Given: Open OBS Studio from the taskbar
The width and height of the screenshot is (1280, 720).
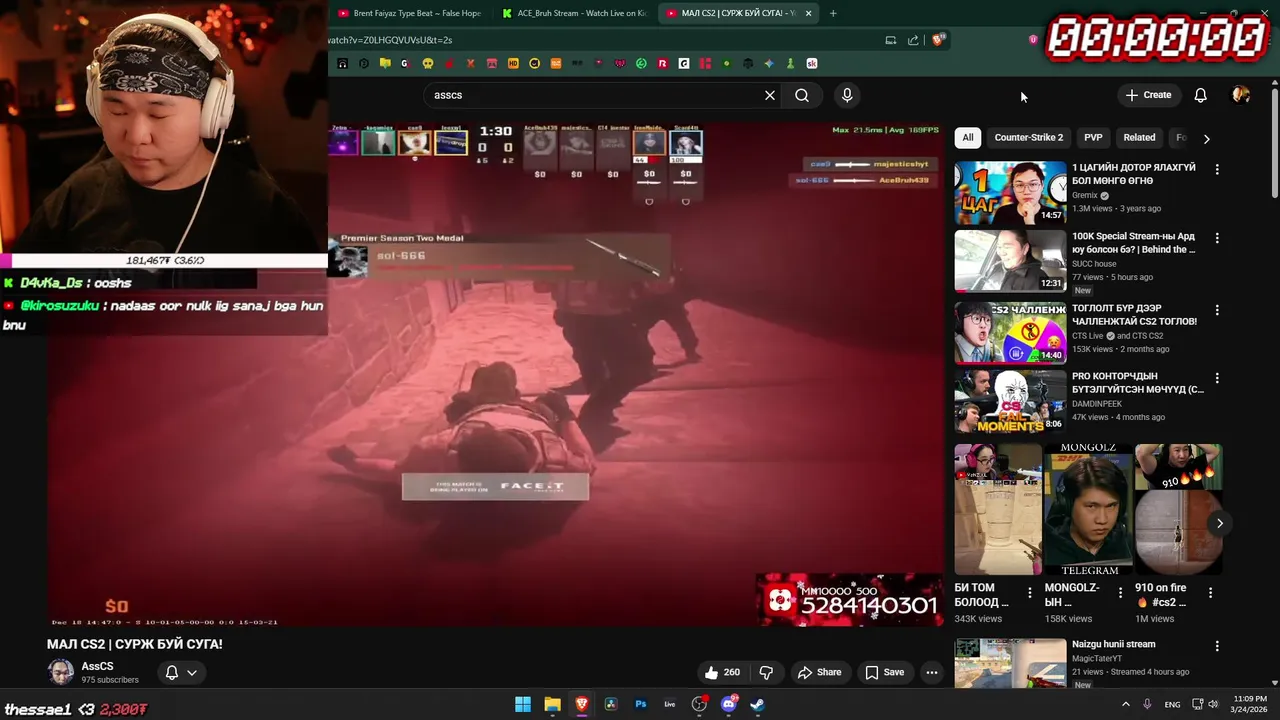Looking at the screenshot, I should [699, 704].
